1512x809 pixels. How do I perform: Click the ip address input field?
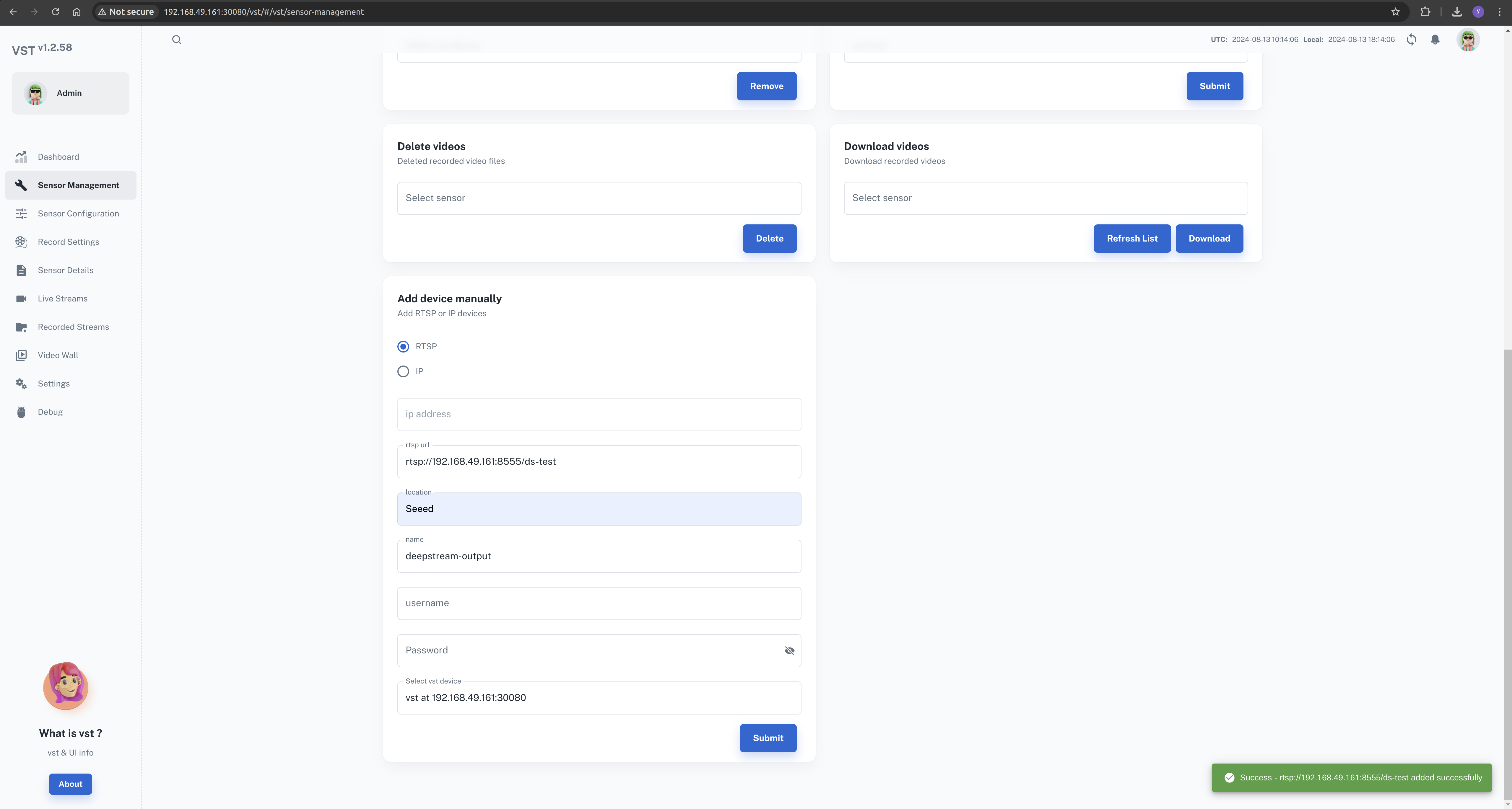599,415
